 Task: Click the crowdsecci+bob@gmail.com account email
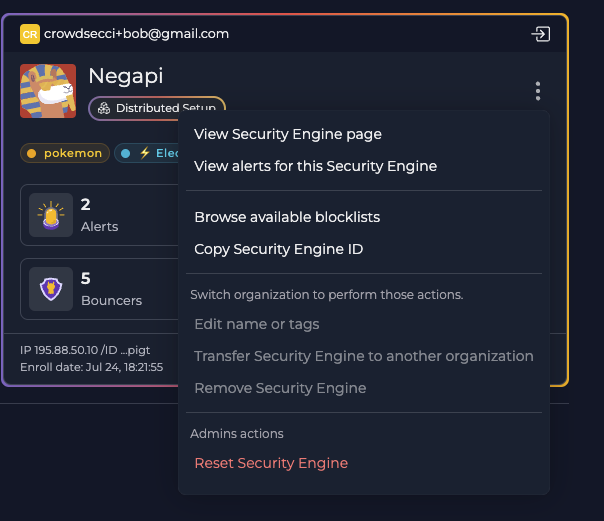(136, 34)
